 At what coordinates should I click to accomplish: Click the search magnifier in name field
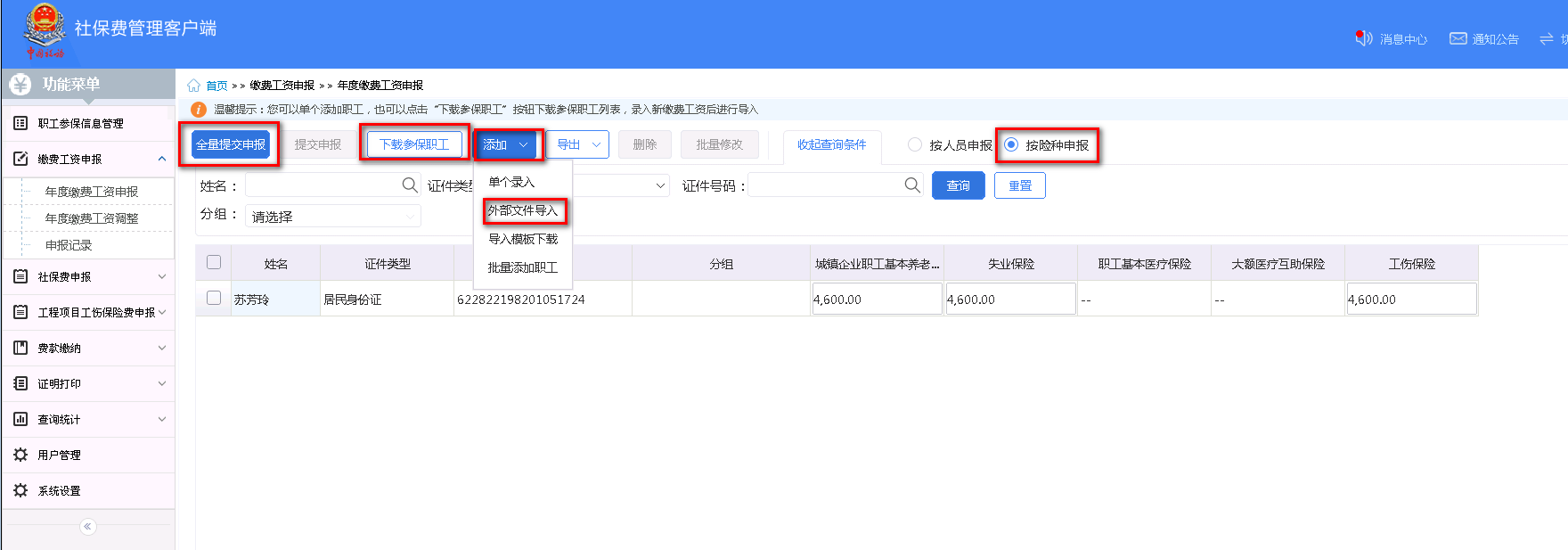[409, 185]
